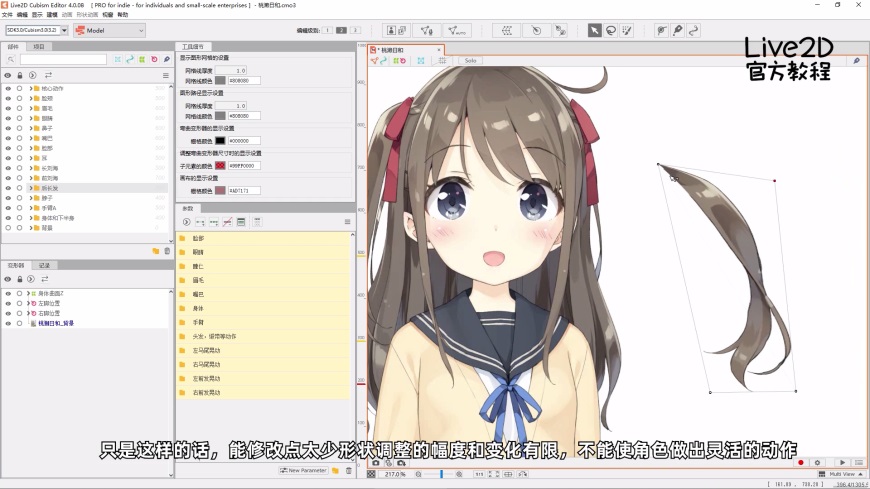This screenshot has width=870, height=489.
Task: Switch to the 项目 tab
Action: tap(38, 47)
